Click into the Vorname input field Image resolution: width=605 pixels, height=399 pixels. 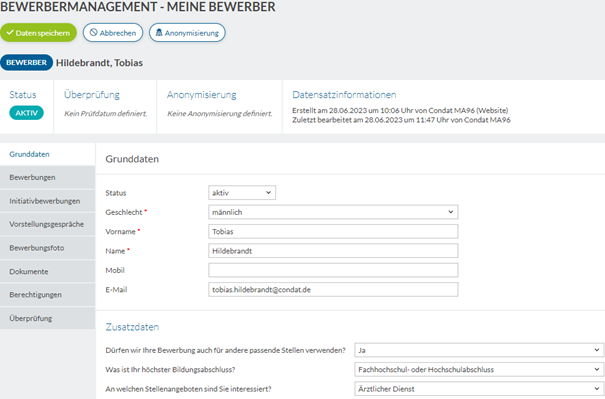333,232
